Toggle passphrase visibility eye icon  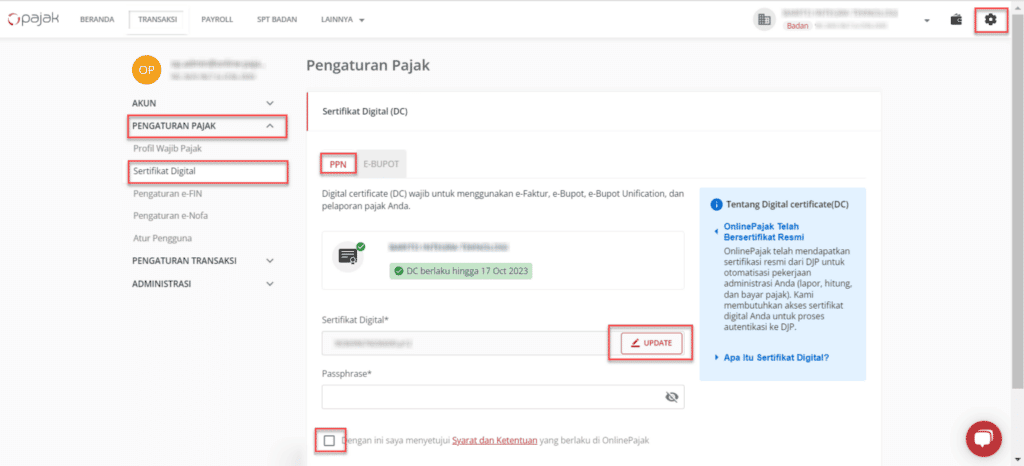tap(671, 397)
